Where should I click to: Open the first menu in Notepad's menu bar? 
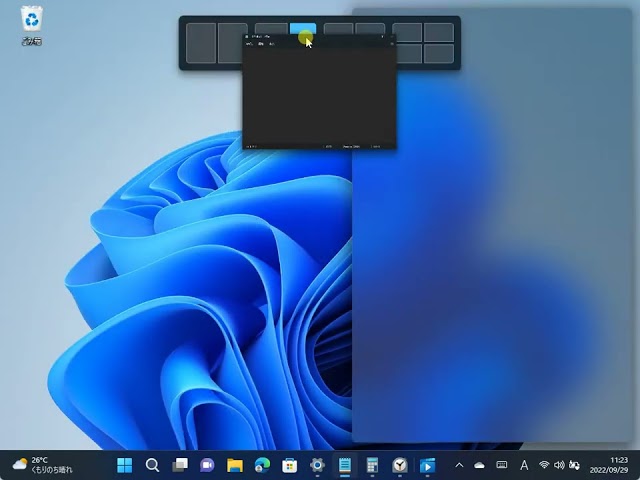tap(249, 45)
